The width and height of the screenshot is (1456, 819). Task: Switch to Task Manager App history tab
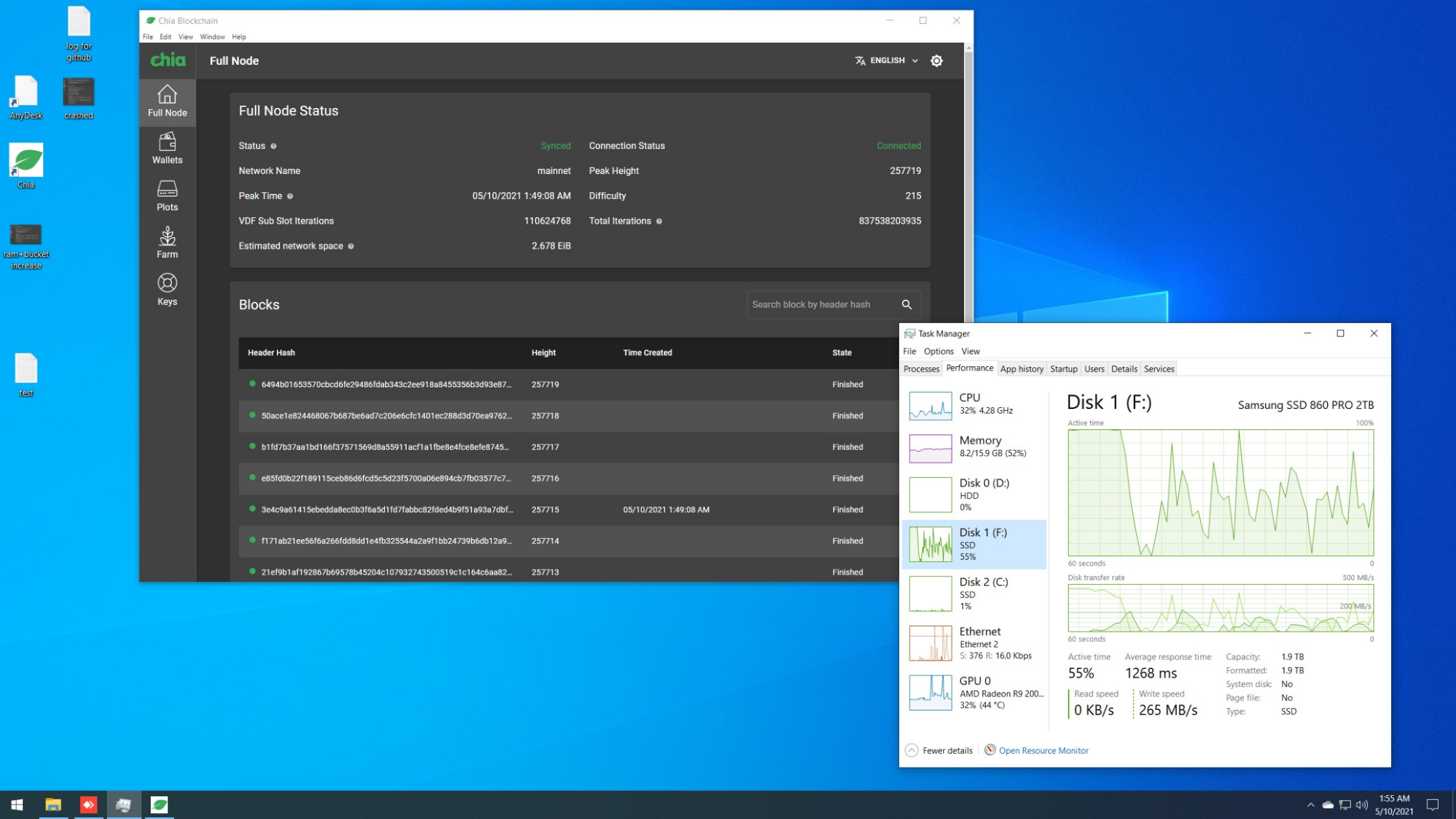coord(1021,369)
